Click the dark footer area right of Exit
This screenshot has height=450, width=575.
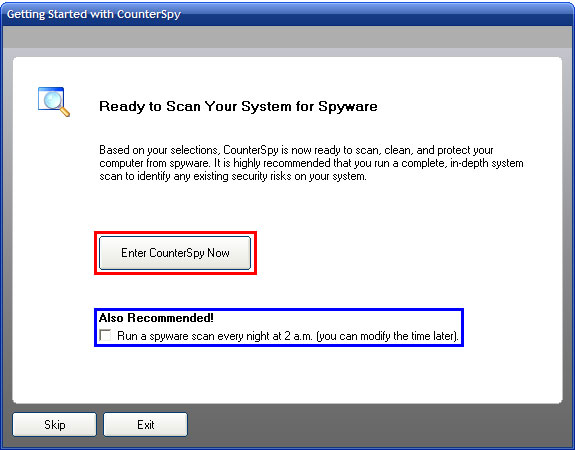[x=380, y=425]
